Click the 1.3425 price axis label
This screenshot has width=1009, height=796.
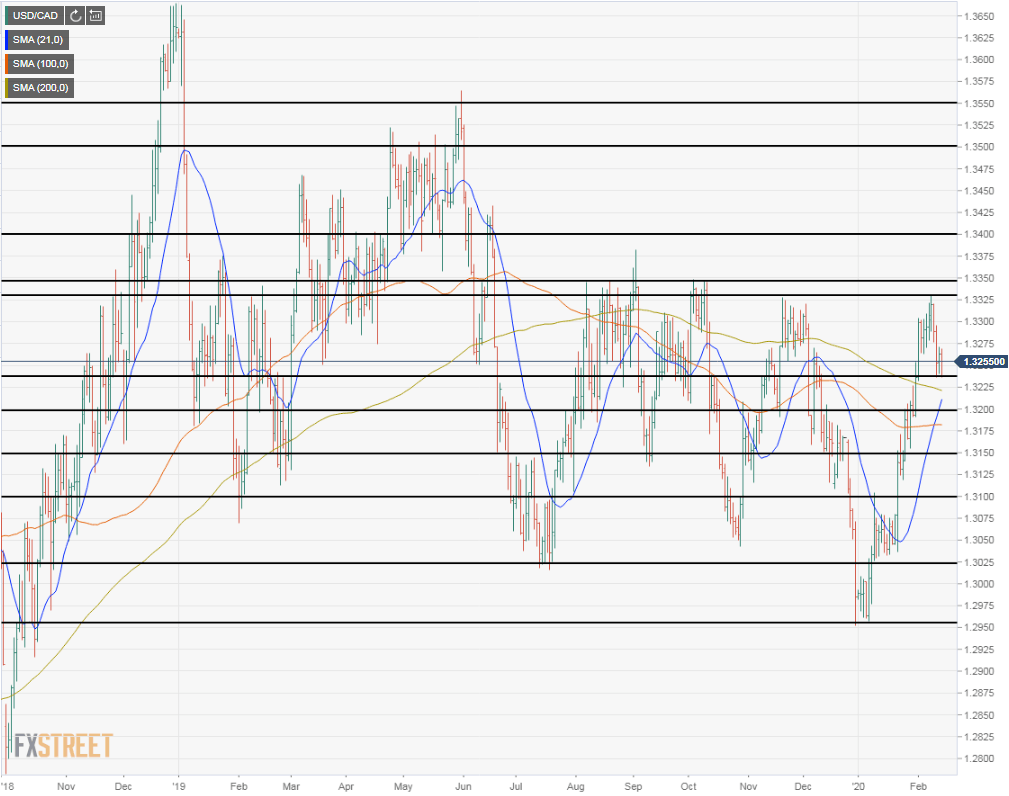pos(978,212)
